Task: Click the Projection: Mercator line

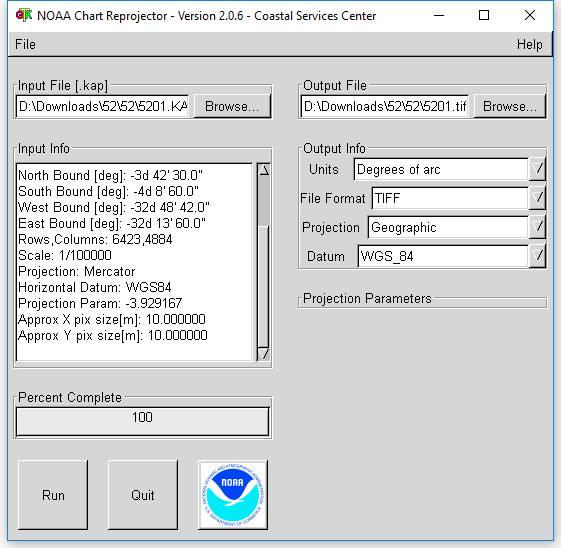Action: pos(77,271)
